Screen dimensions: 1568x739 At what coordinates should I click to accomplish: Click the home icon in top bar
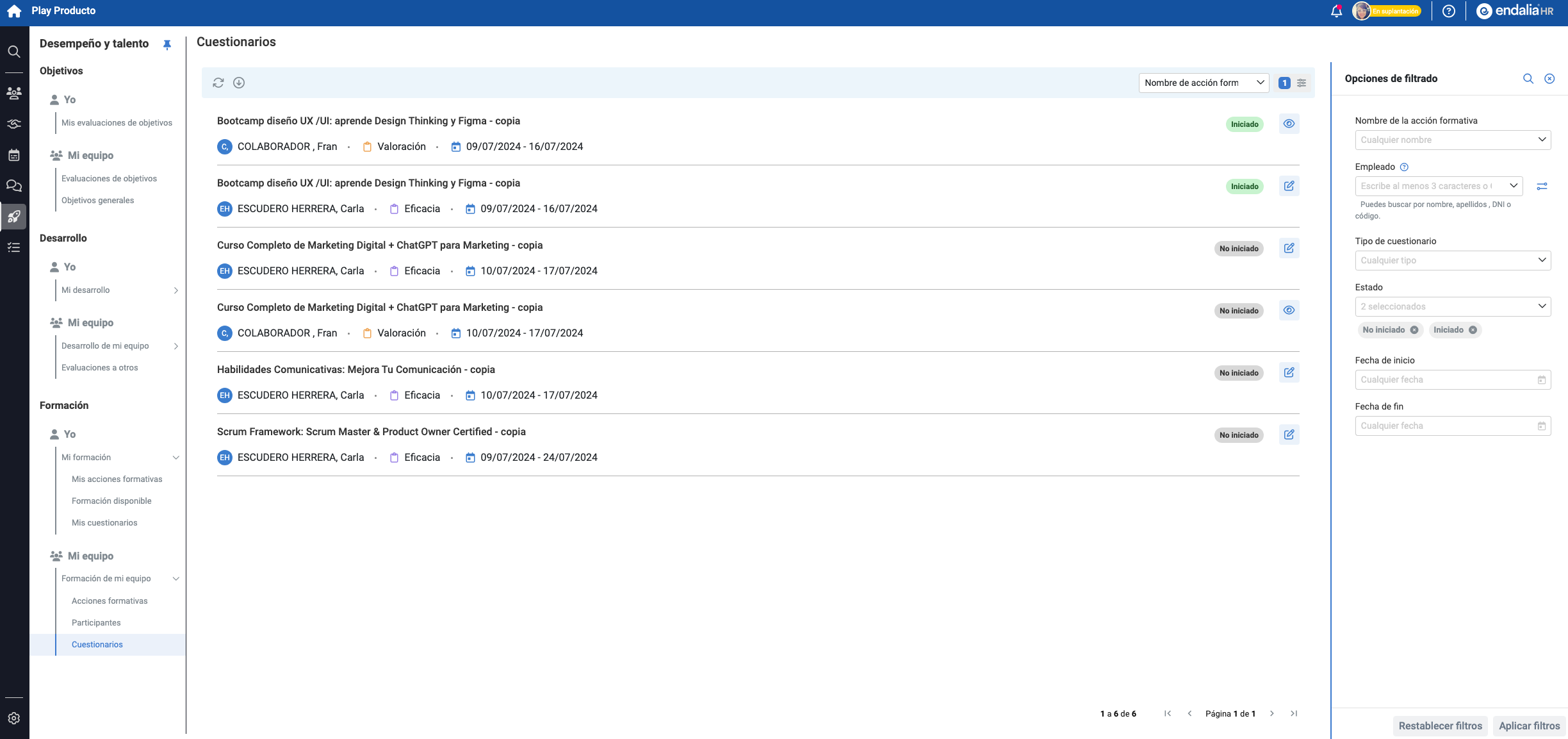coord(14,12)
